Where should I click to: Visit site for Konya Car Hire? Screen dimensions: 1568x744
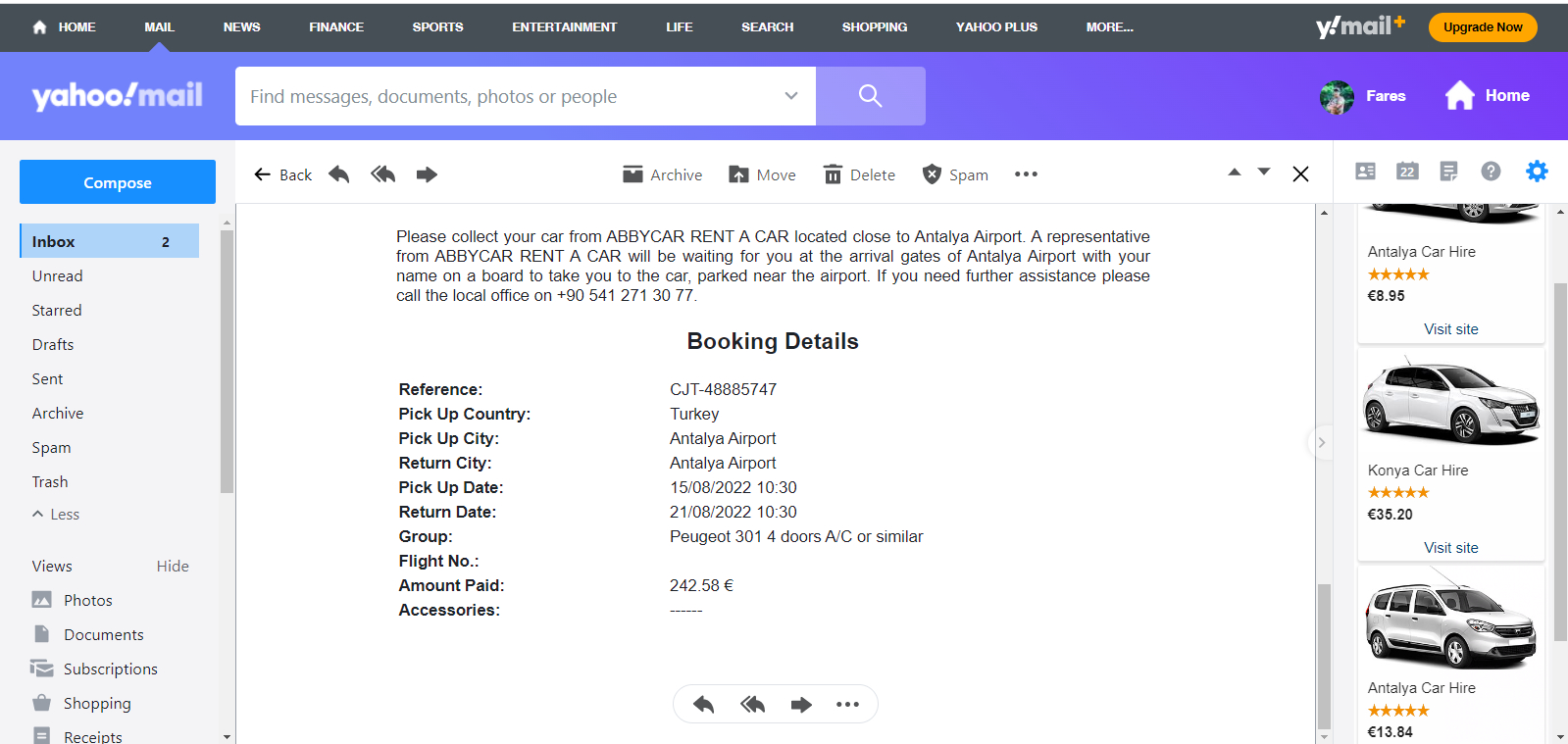click(1451, 548)
